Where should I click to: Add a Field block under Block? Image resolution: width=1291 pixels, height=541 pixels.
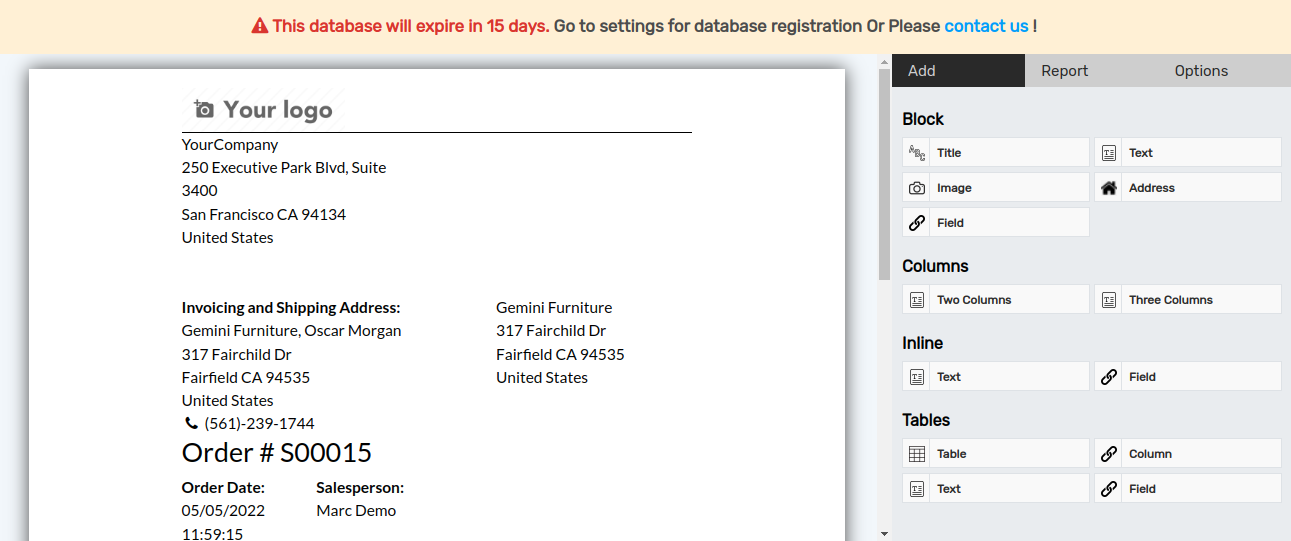tap(996, 223)
